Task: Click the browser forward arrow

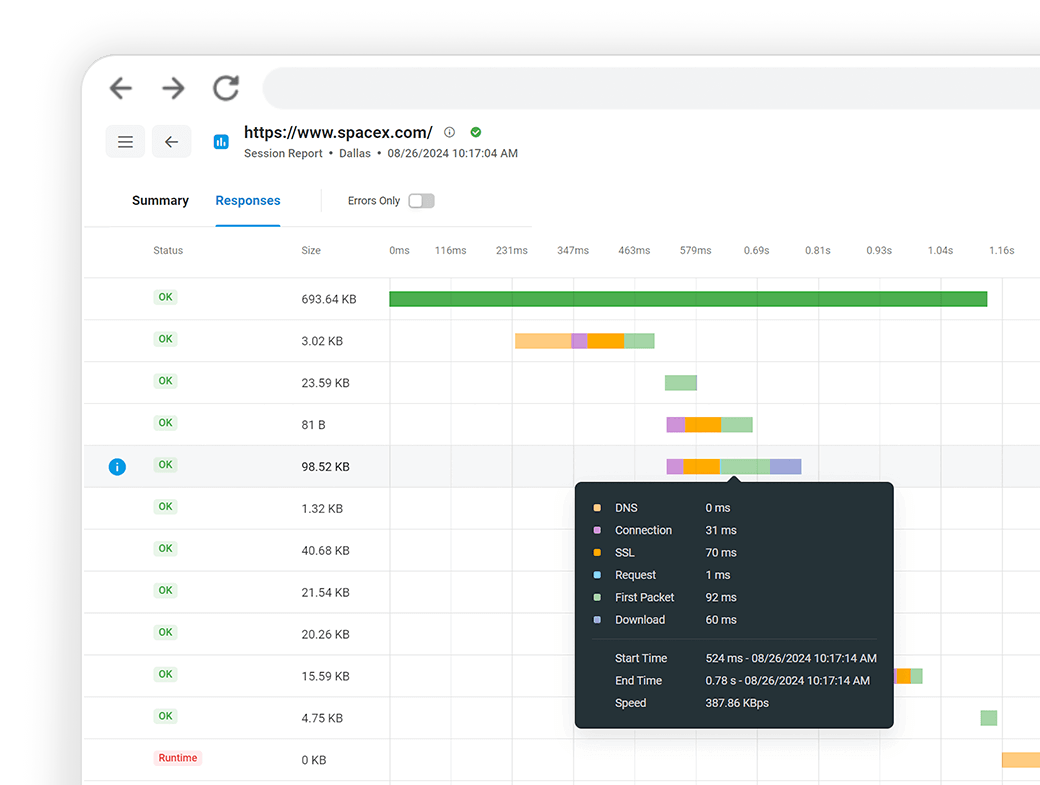Action: [173, 89]
